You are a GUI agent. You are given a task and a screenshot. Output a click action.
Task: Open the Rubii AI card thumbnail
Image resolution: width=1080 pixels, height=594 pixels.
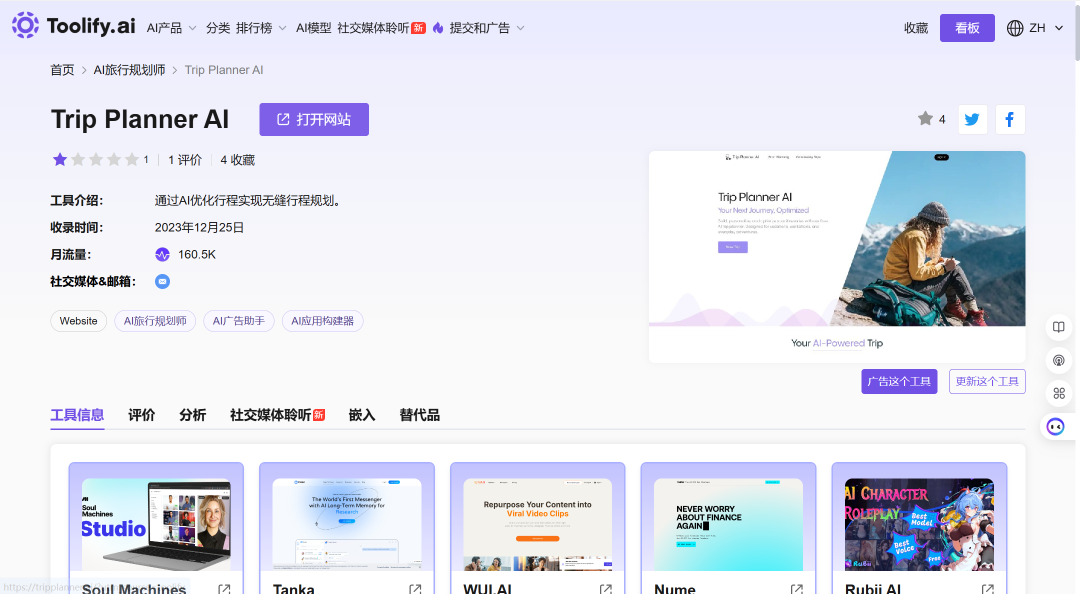pyautogui.click(x=920, y=524)
